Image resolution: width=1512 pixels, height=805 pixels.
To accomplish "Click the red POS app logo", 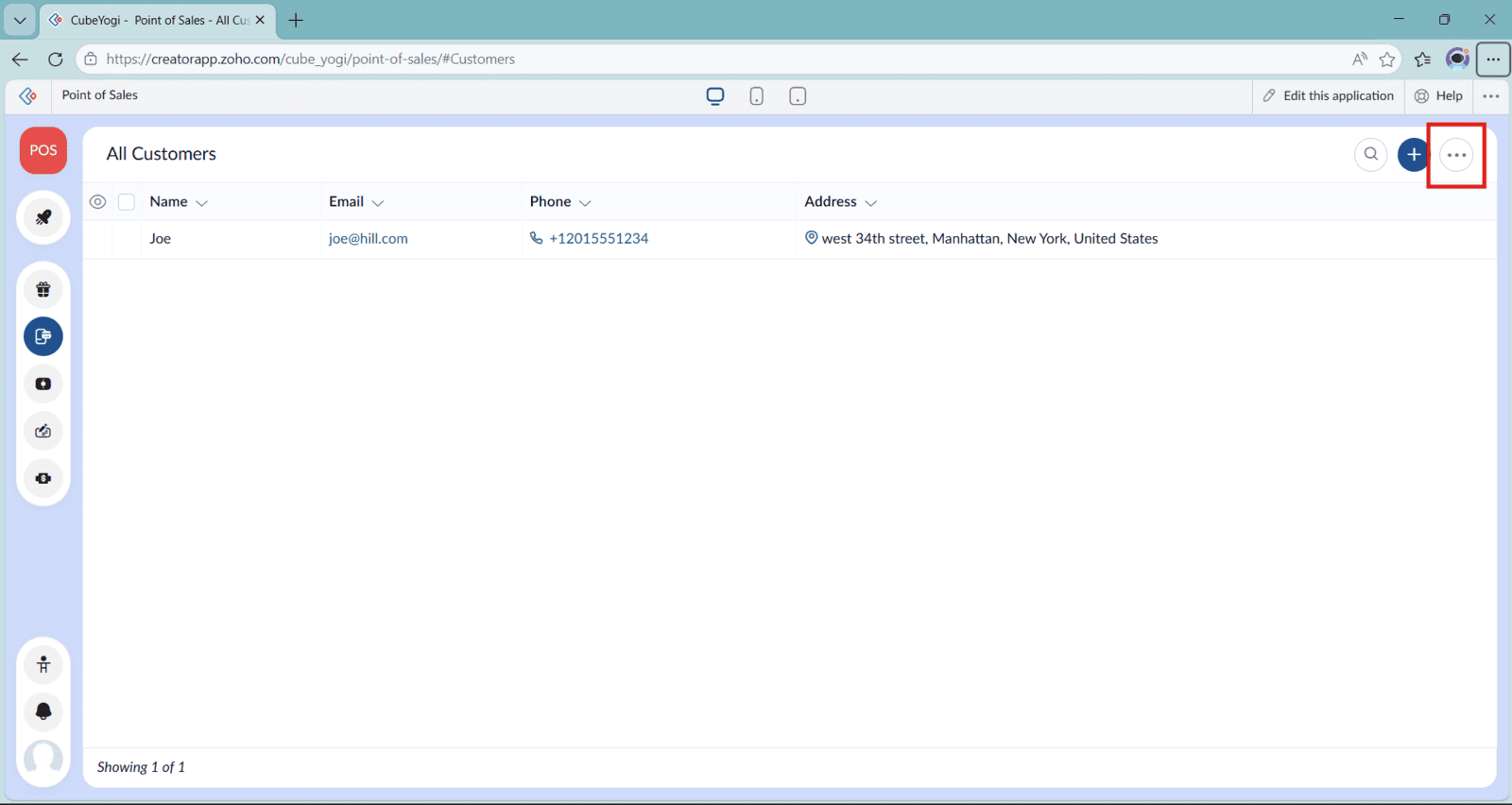I will [43, 150].
